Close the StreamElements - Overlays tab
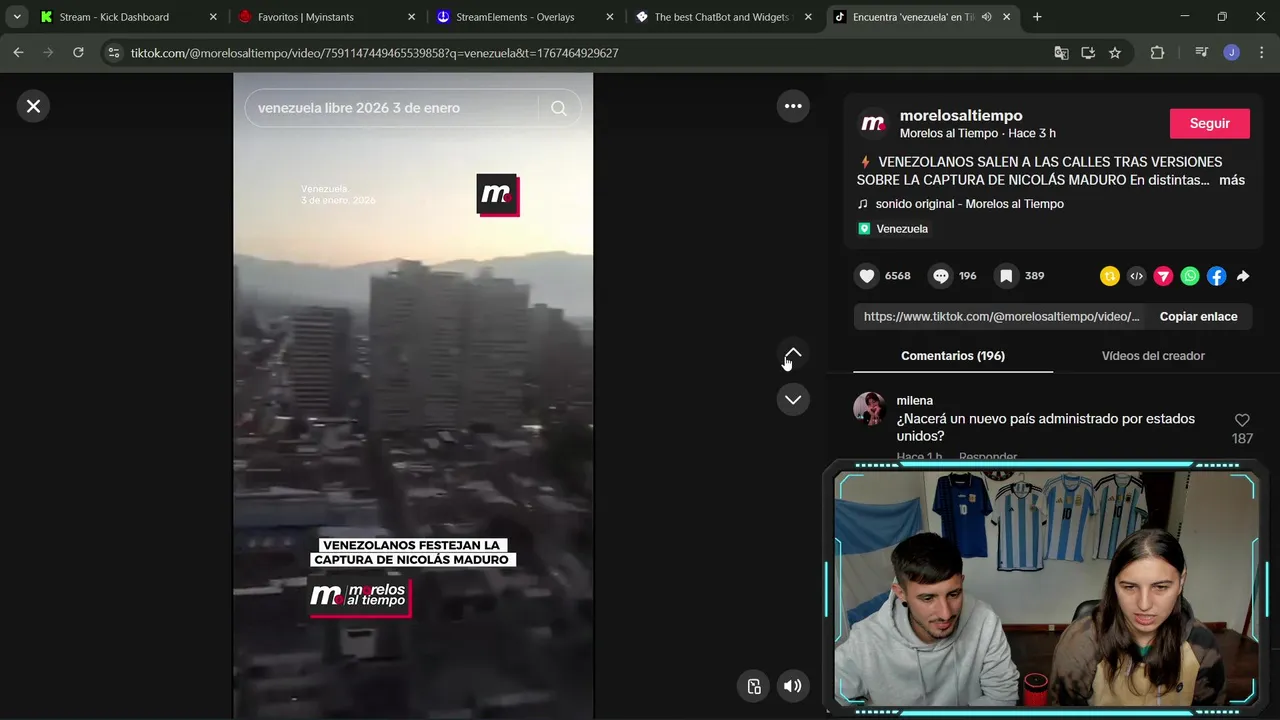1280x720 pixels. 609,17
